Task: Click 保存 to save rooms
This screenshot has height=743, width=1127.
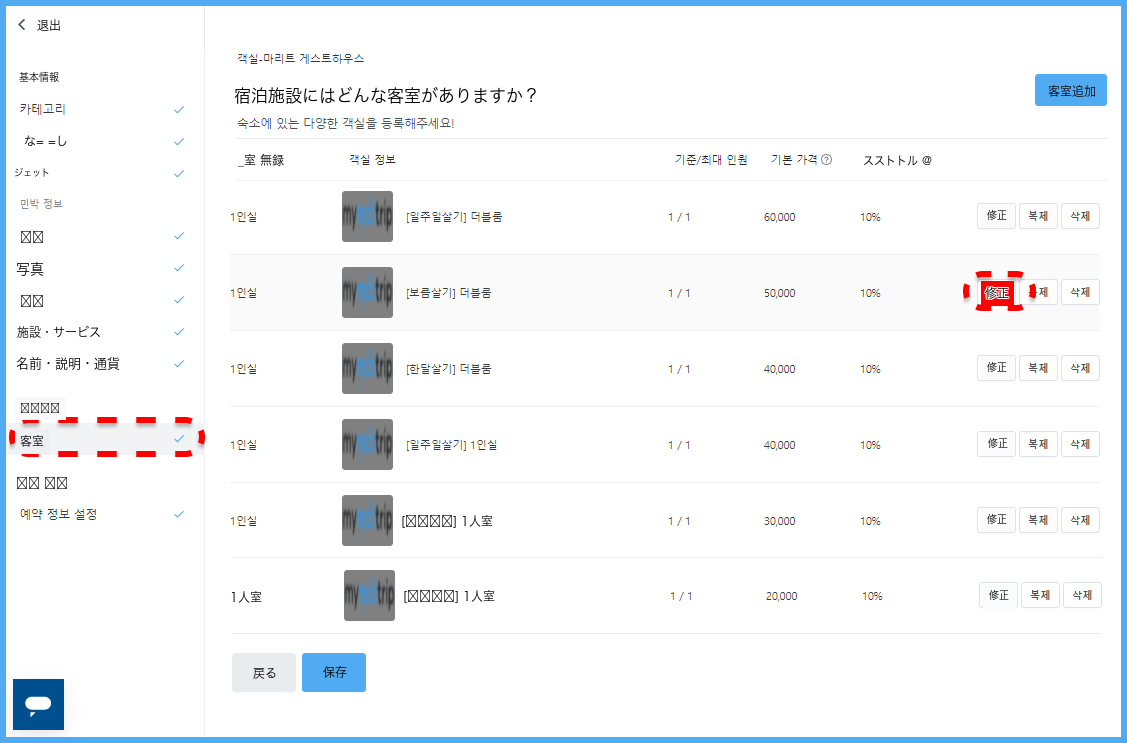Action: click(334, 673)
